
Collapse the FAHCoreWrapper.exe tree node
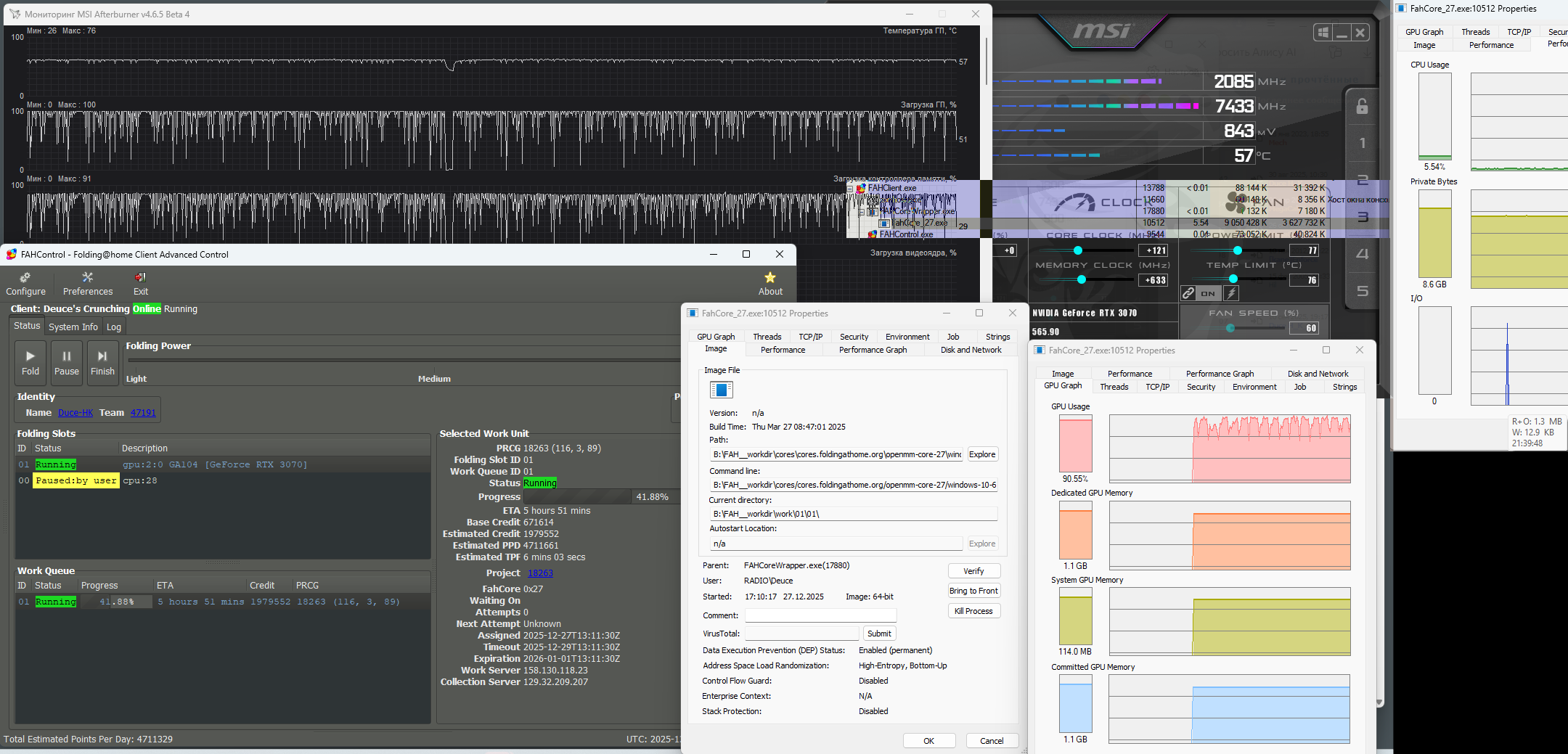coord(862,211)
